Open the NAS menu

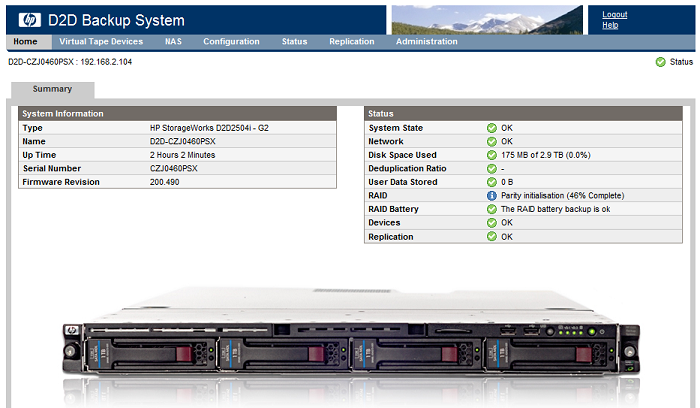click(x=173, y=42)
